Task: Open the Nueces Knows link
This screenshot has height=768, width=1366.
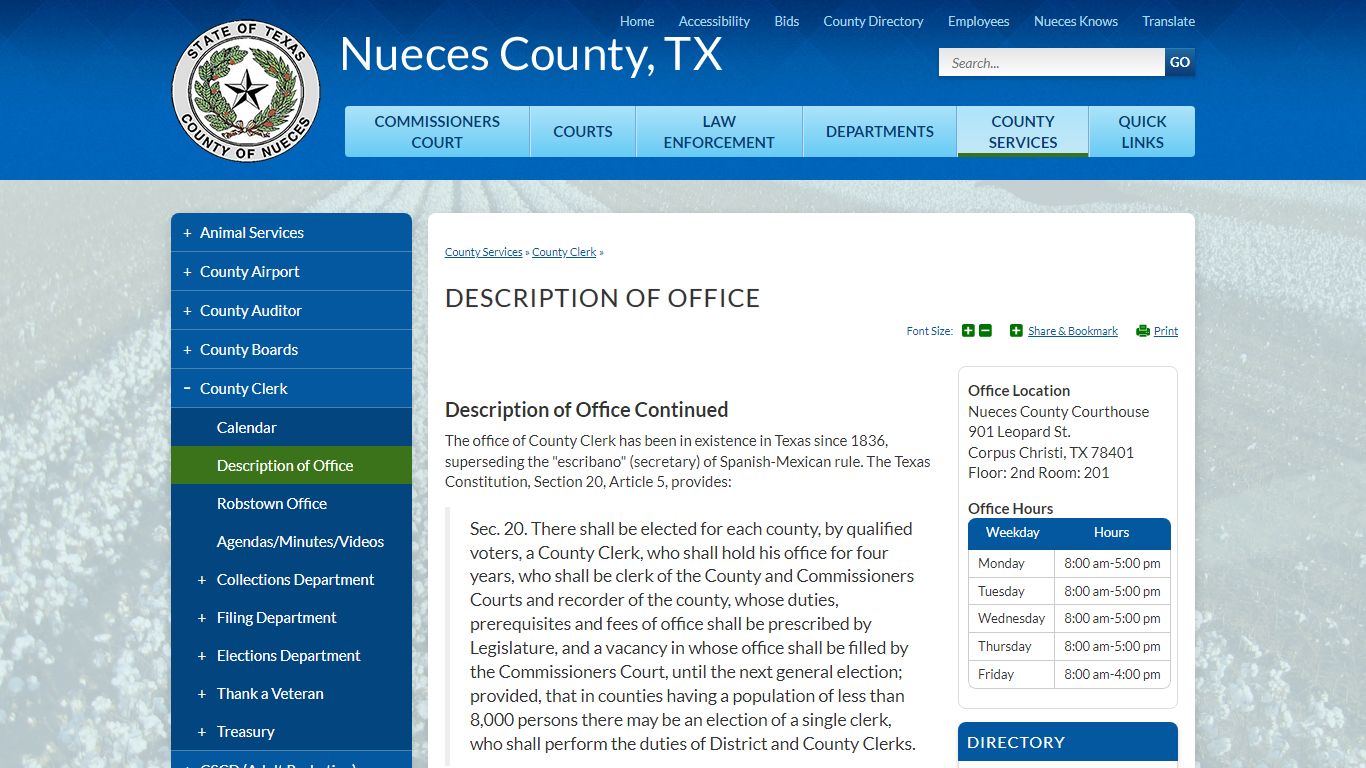Action: tap(1076, 21)
